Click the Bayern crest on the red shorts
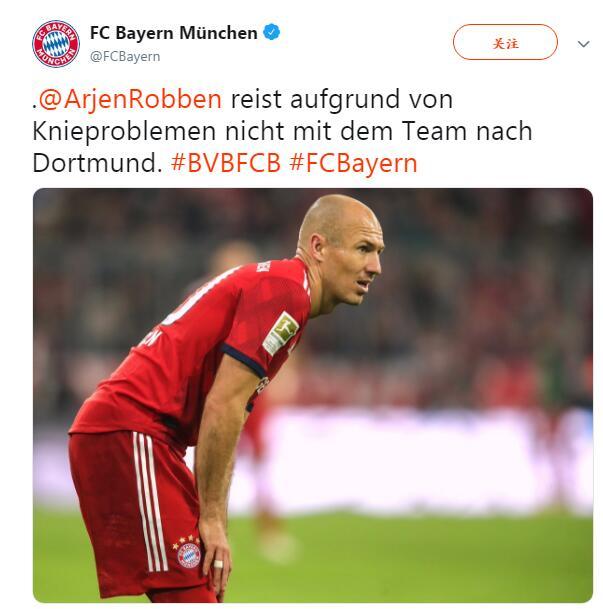Screen dimensions: 603x609 point(189,555)
